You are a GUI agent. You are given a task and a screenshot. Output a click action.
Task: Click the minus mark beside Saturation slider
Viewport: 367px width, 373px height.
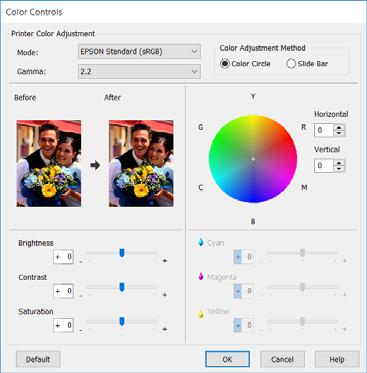(x=81, y=330)
